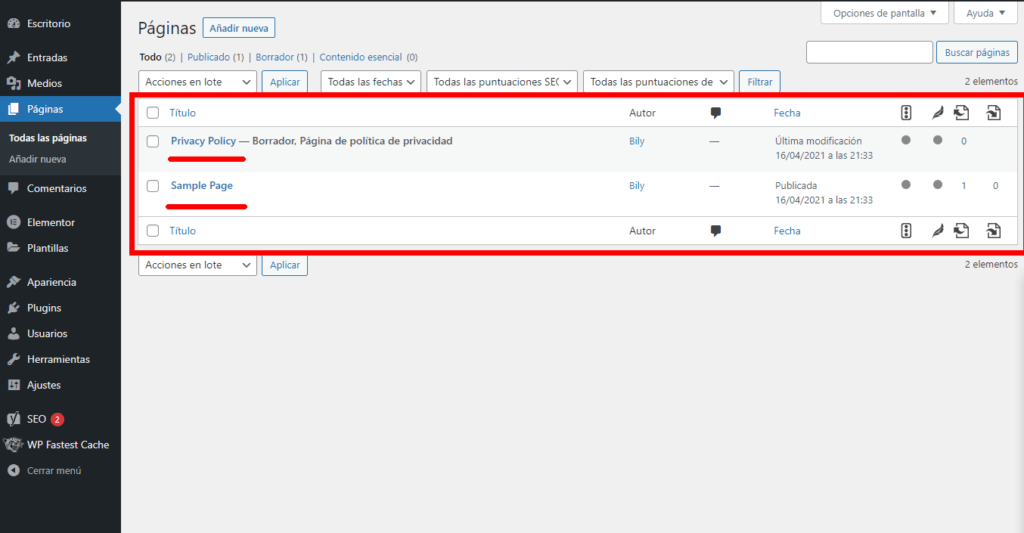
Task: Open Todas las páginas submenu item
Action: pos(48,138)
